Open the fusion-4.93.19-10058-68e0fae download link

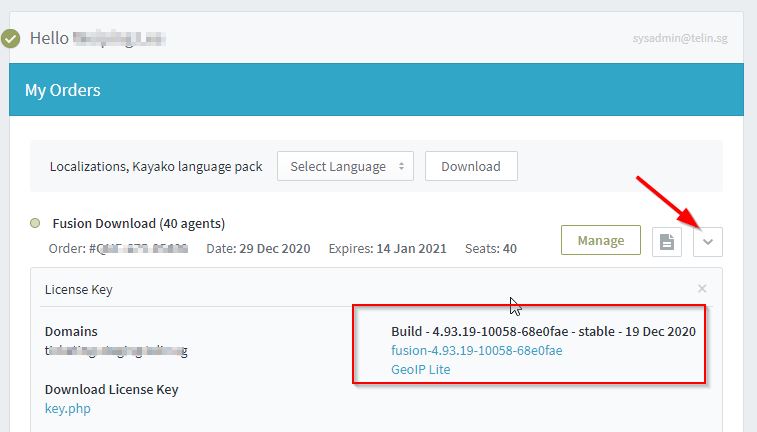(476, 350)
